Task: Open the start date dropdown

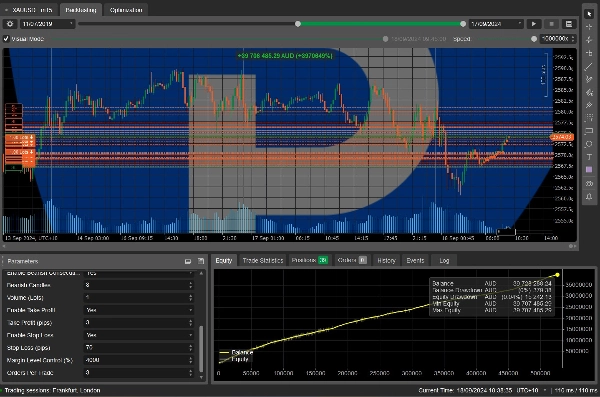Action: click(47, 24)
